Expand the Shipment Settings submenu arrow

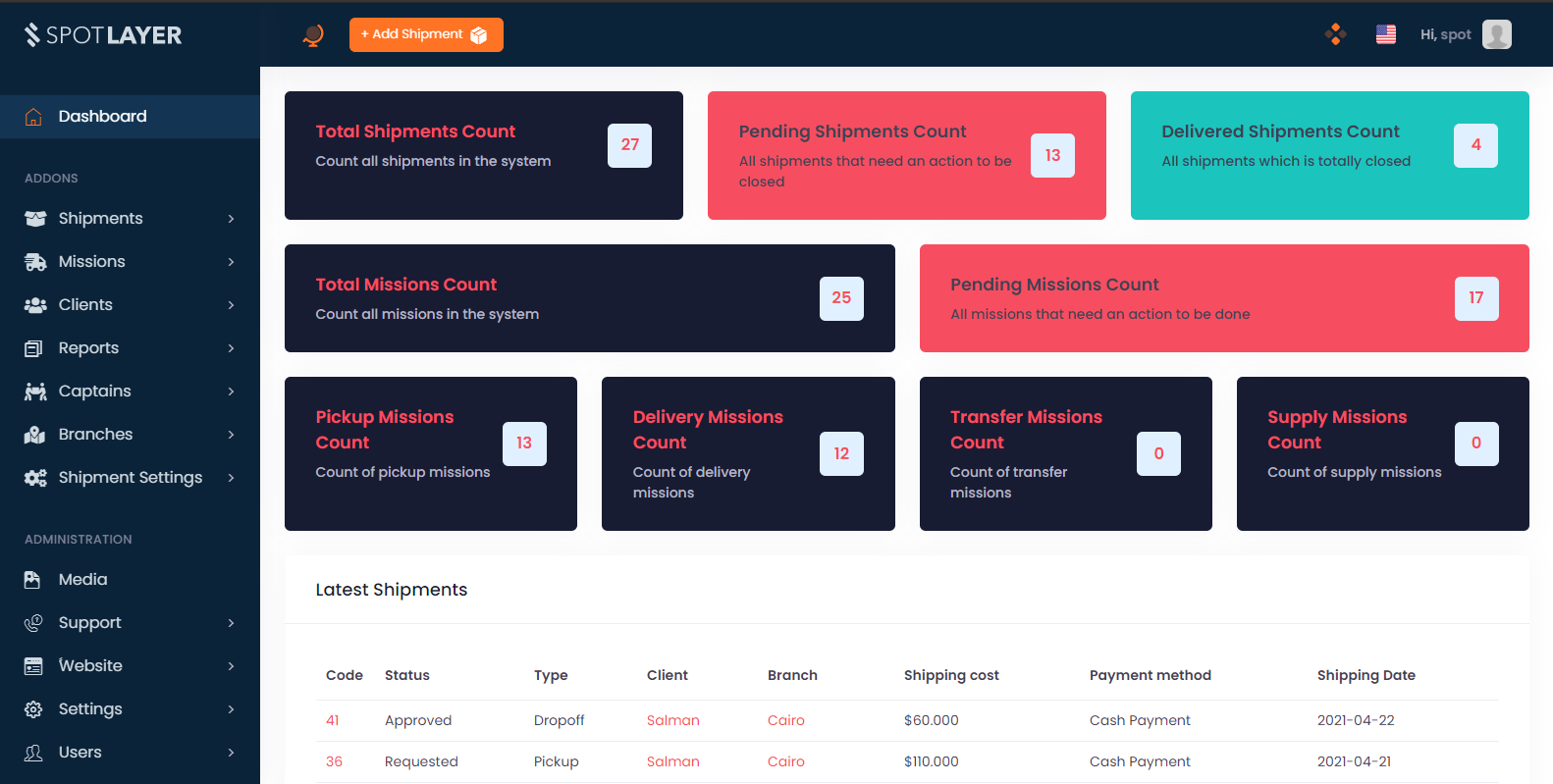231,478
